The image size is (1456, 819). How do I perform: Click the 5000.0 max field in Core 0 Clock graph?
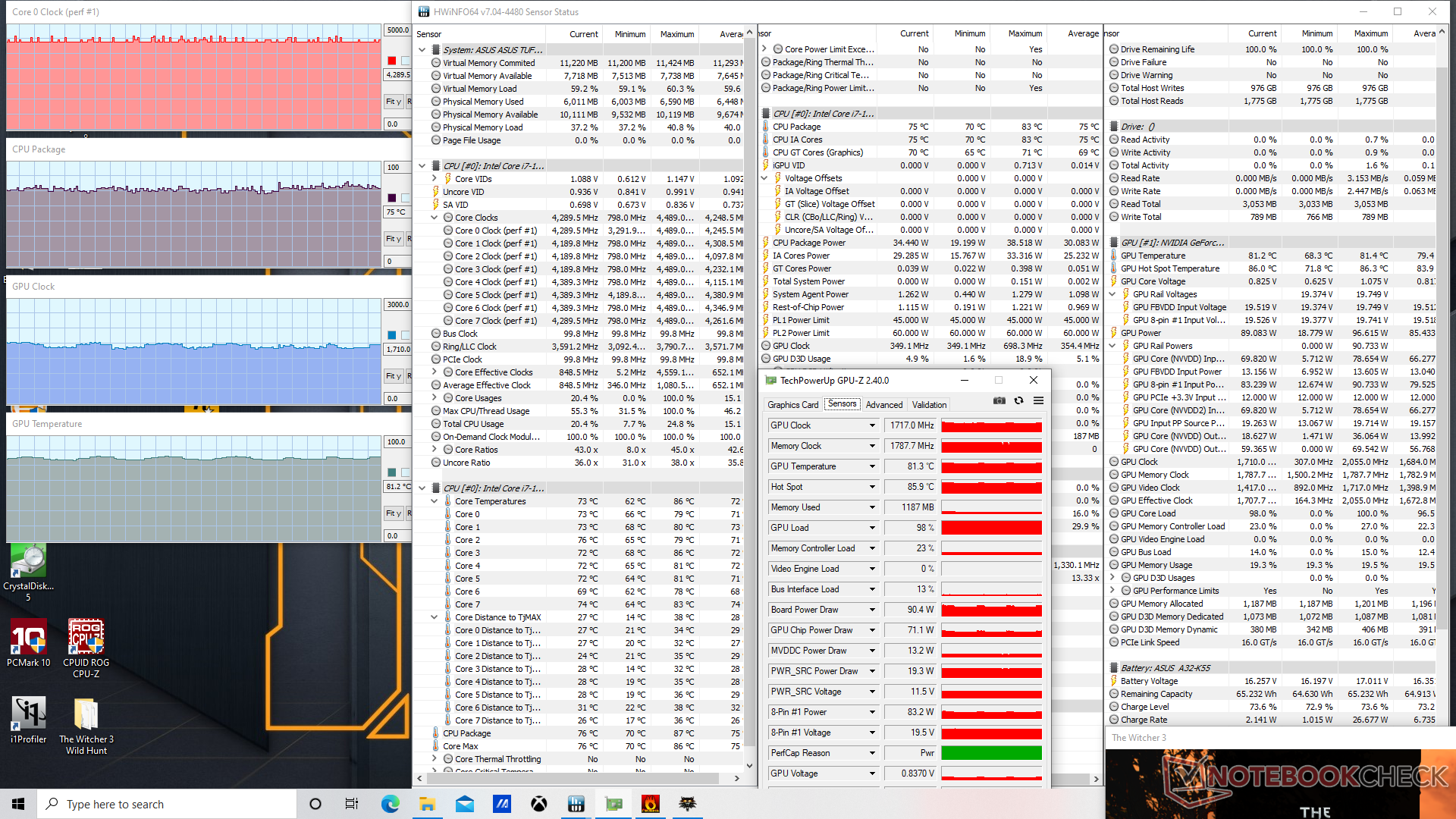click(x=397, y=30)
